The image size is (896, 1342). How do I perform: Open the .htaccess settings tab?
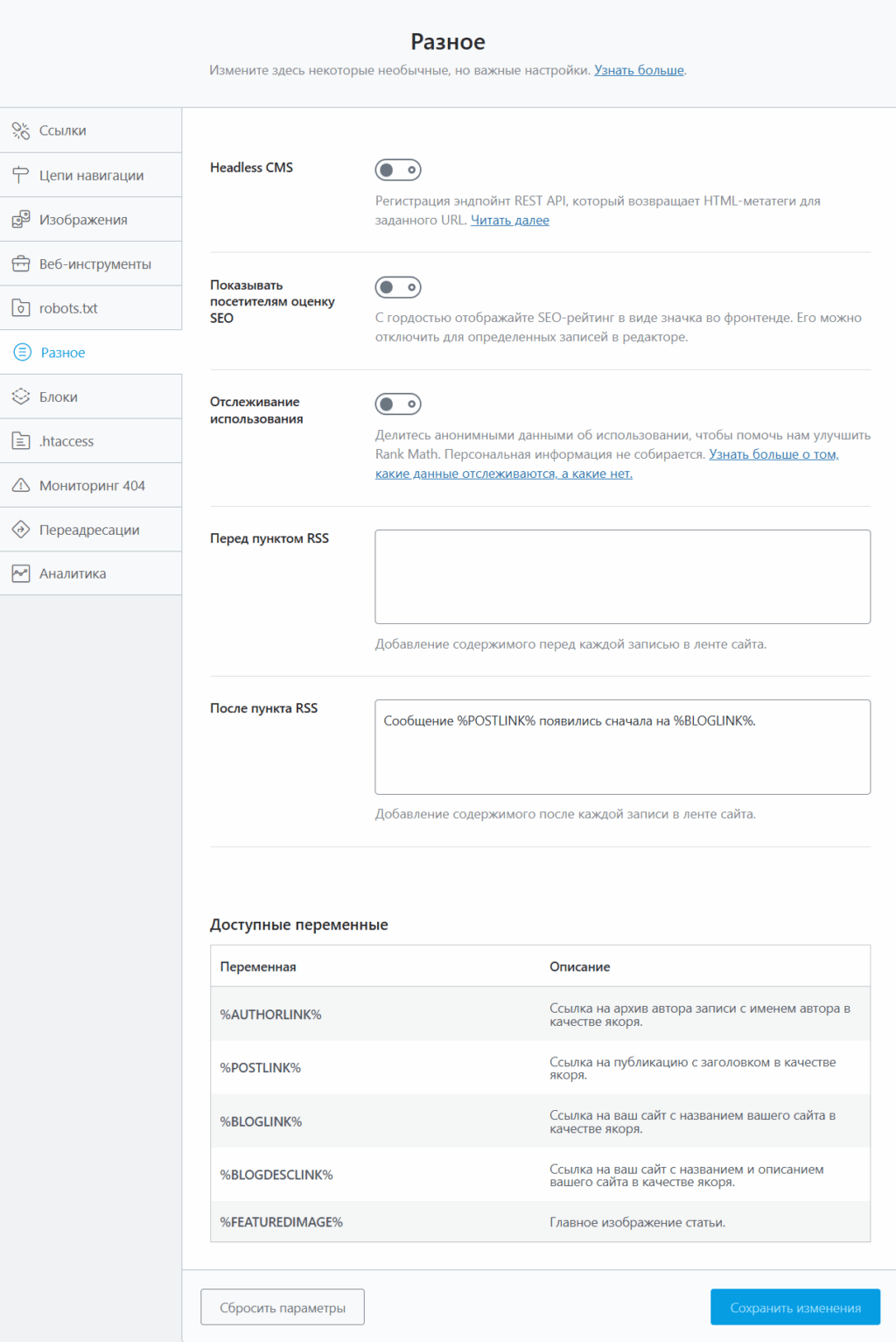click(66, 441)
